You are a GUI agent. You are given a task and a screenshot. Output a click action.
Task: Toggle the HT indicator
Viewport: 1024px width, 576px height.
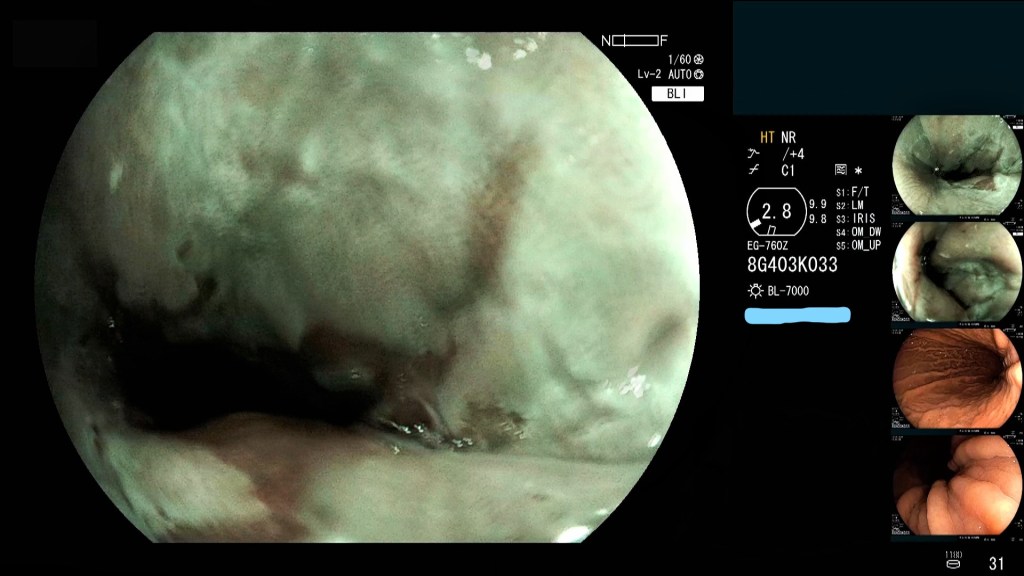[767, 137]
